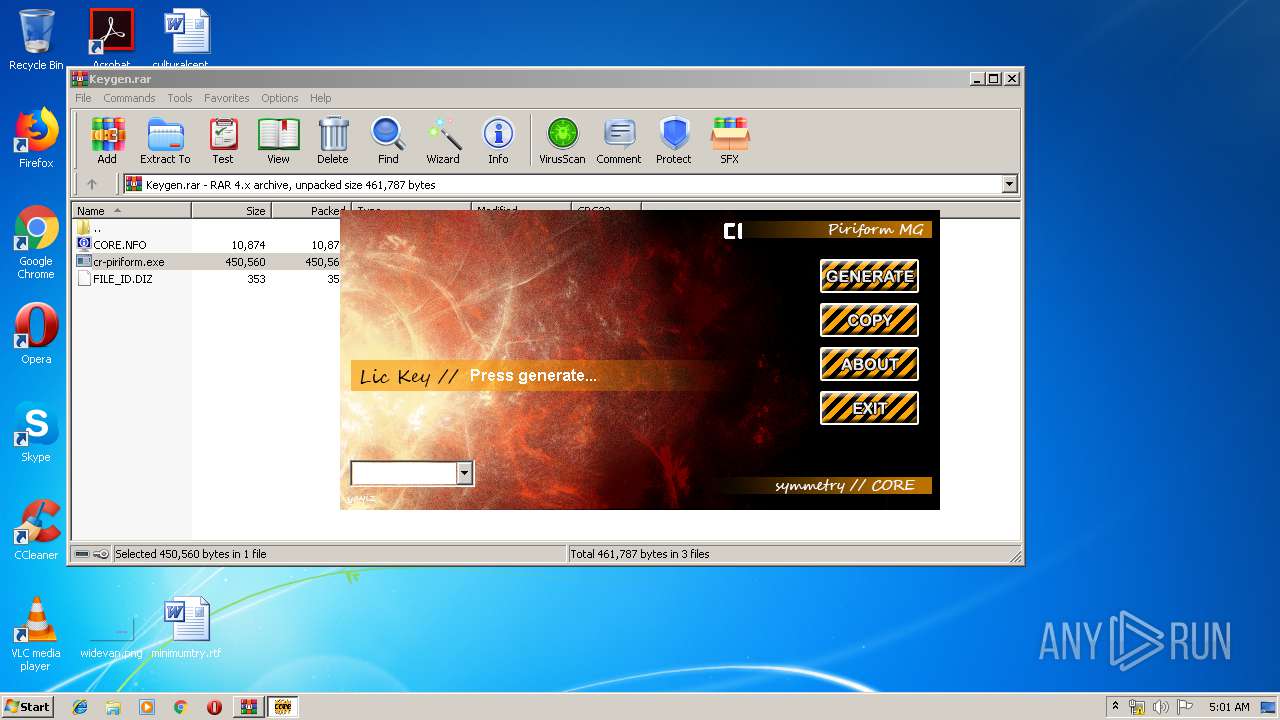Click the Google Chrome desktop icon
This screenshot has height=720, width=1280.
click(x=36, y=242)
